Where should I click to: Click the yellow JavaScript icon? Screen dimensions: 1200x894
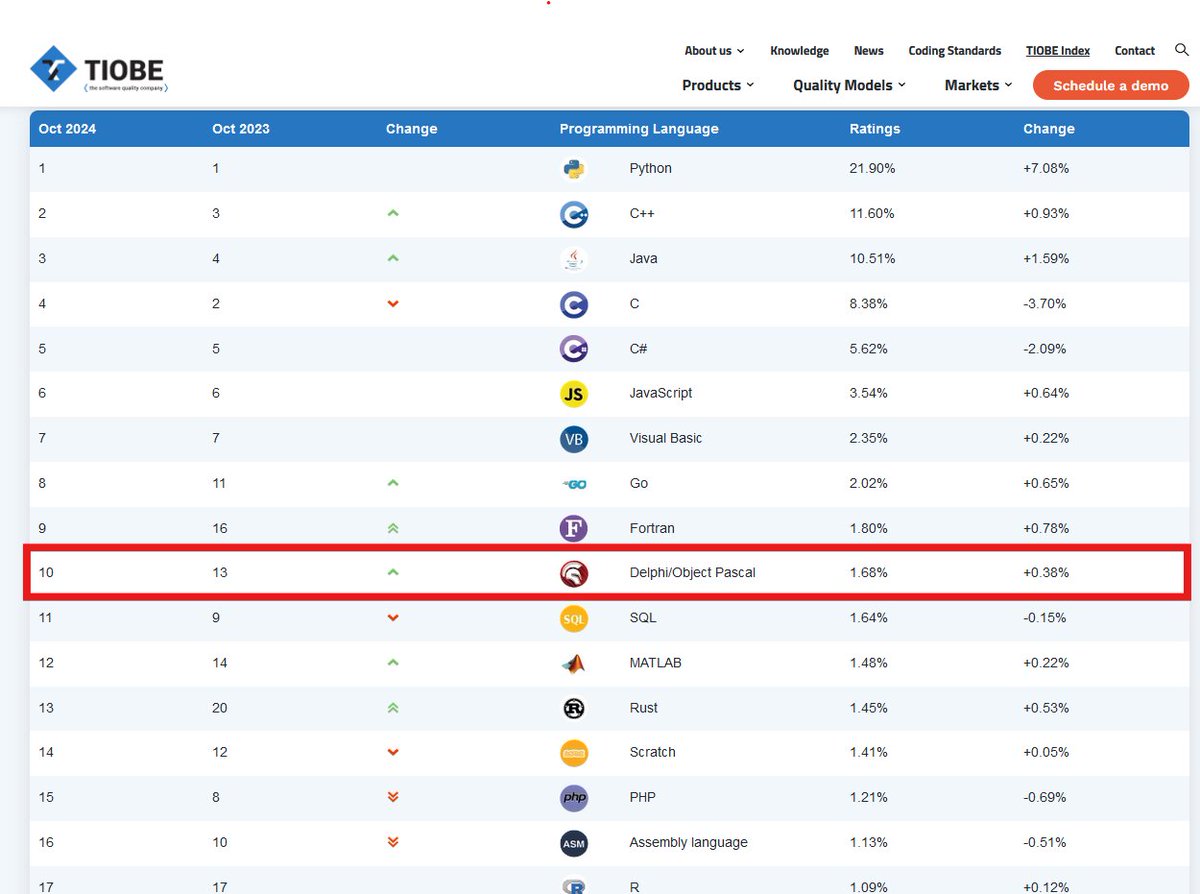tap(573, 394)
